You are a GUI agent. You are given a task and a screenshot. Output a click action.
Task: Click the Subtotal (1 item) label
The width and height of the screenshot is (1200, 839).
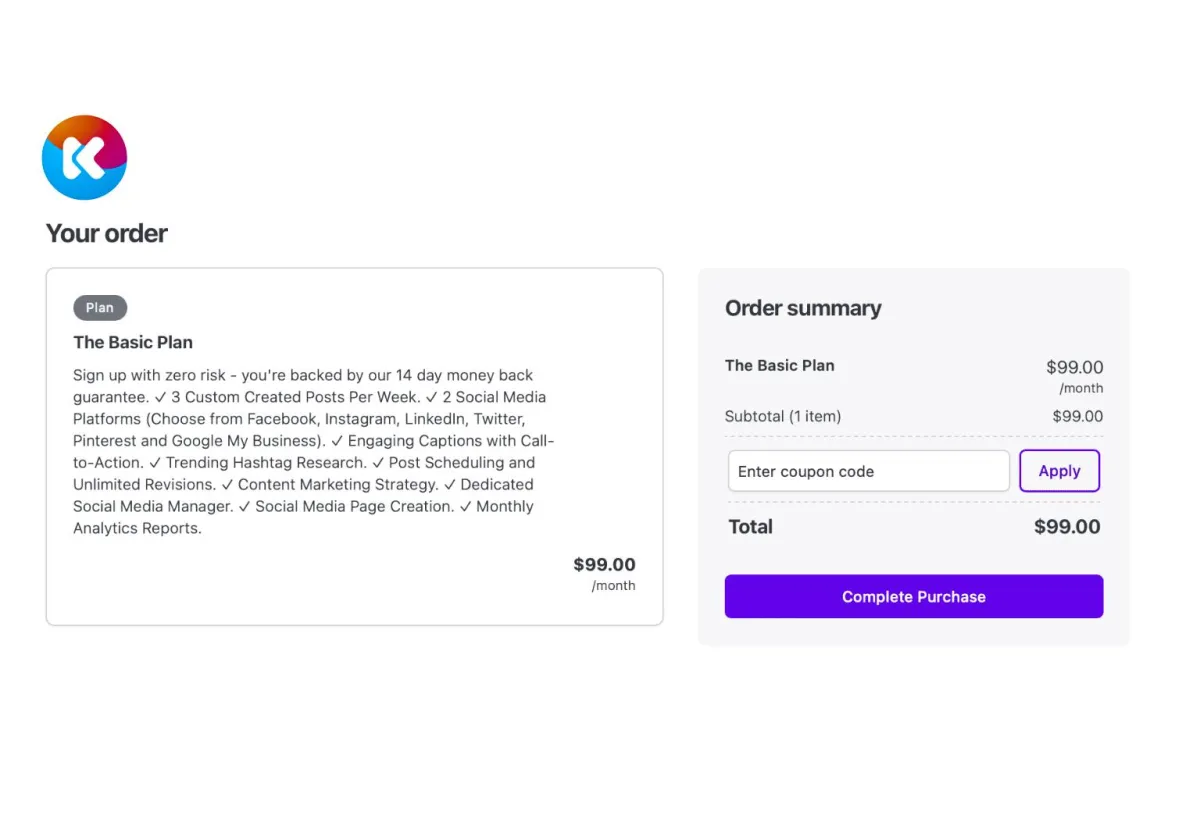[x=783, y=416]
